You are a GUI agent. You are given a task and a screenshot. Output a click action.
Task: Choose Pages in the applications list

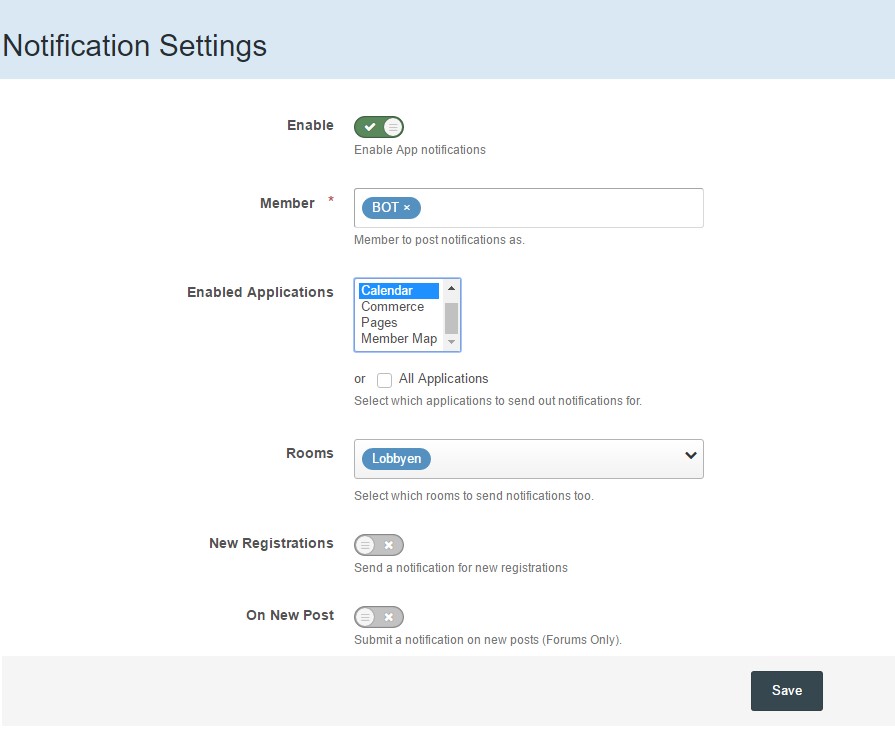click(x=399, y=323)
